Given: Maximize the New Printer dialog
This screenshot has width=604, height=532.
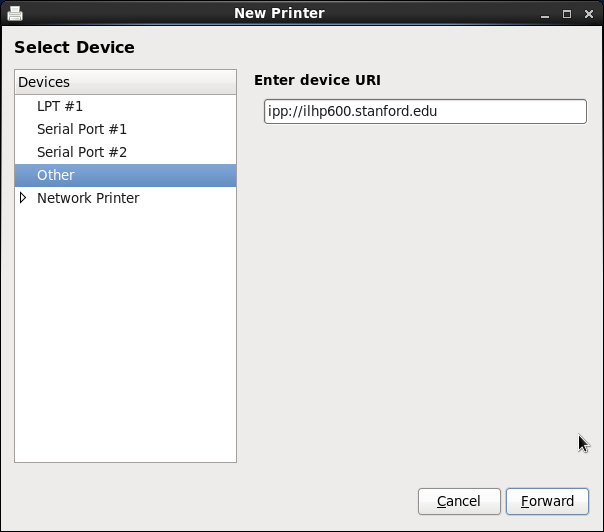Looking at the screenshot, I should point(567,14).
